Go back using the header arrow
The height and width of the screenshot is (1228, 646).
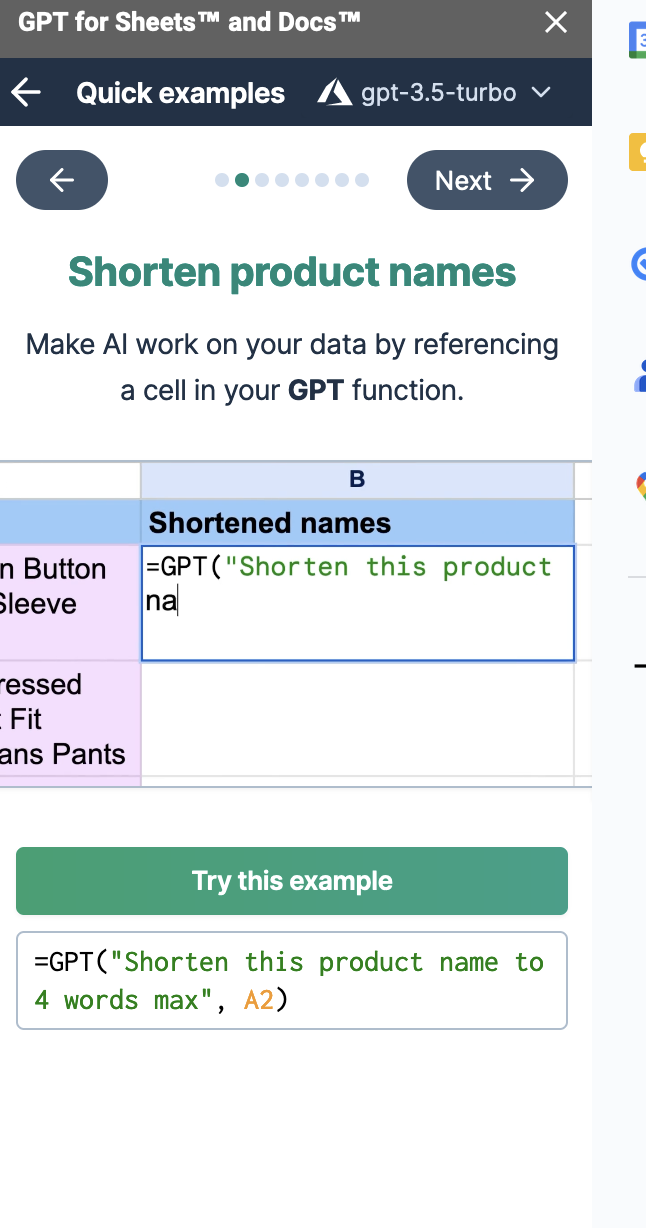[x=27, y=93]
